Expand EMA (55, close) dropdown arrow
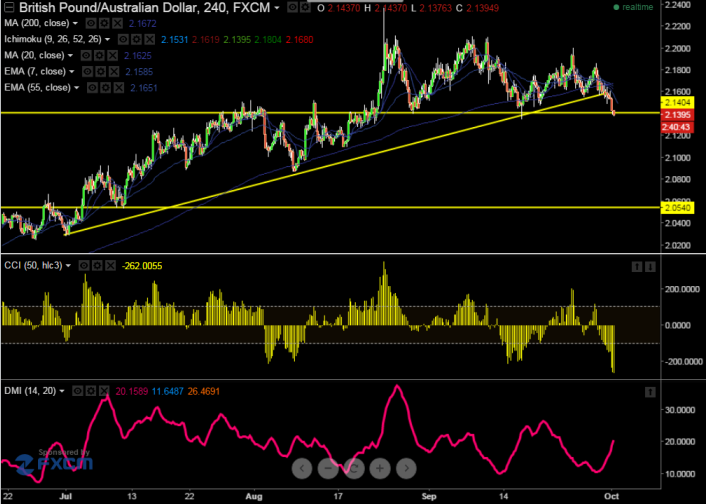The image size is (706, 504). (76, 88)
